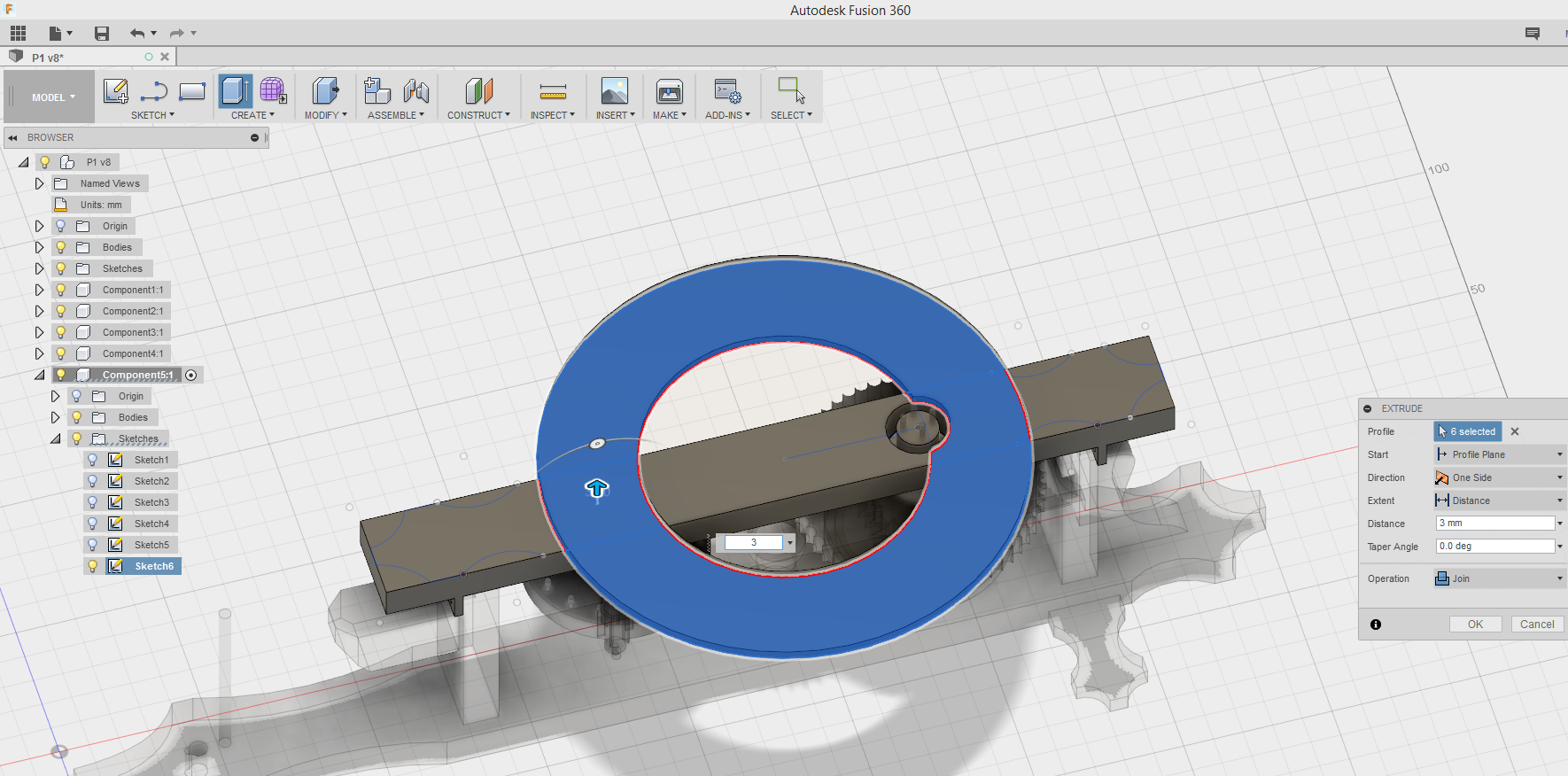Image resolution: width=1568 pixels, height=776 pixels.
Task: Toggle visibility of top-level Bodies folder
Action: tap(61, 247)
